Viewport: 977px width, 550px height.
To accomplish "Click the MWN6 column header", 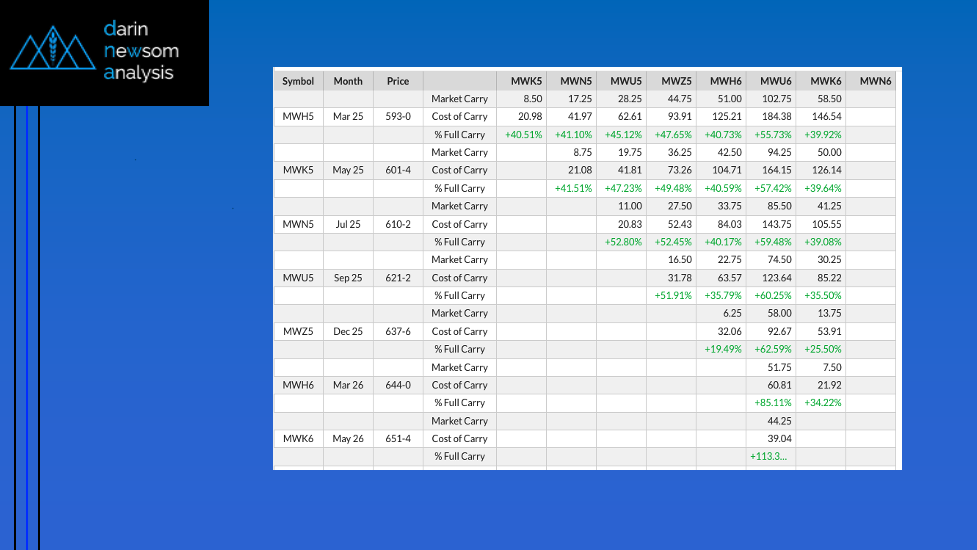I will [x=875, y=81].
